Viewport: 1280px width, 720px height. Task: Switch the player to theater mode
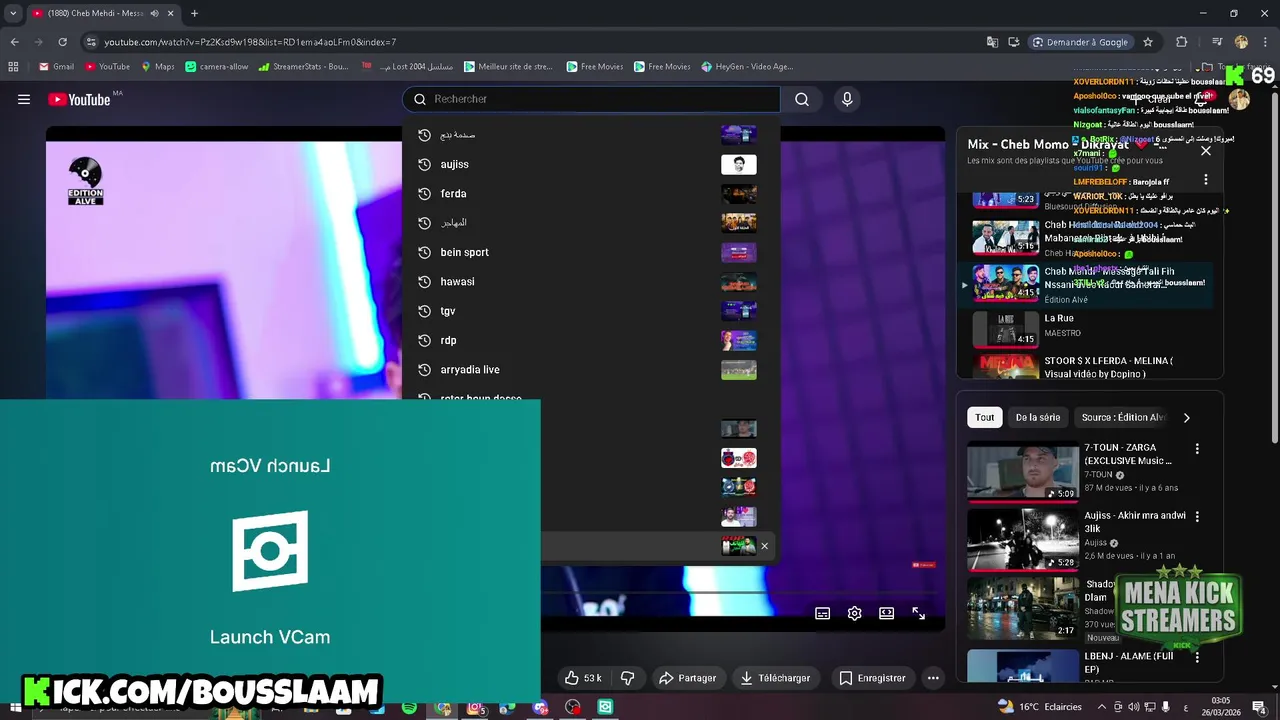pyautogui.click(x=886, y=614)
